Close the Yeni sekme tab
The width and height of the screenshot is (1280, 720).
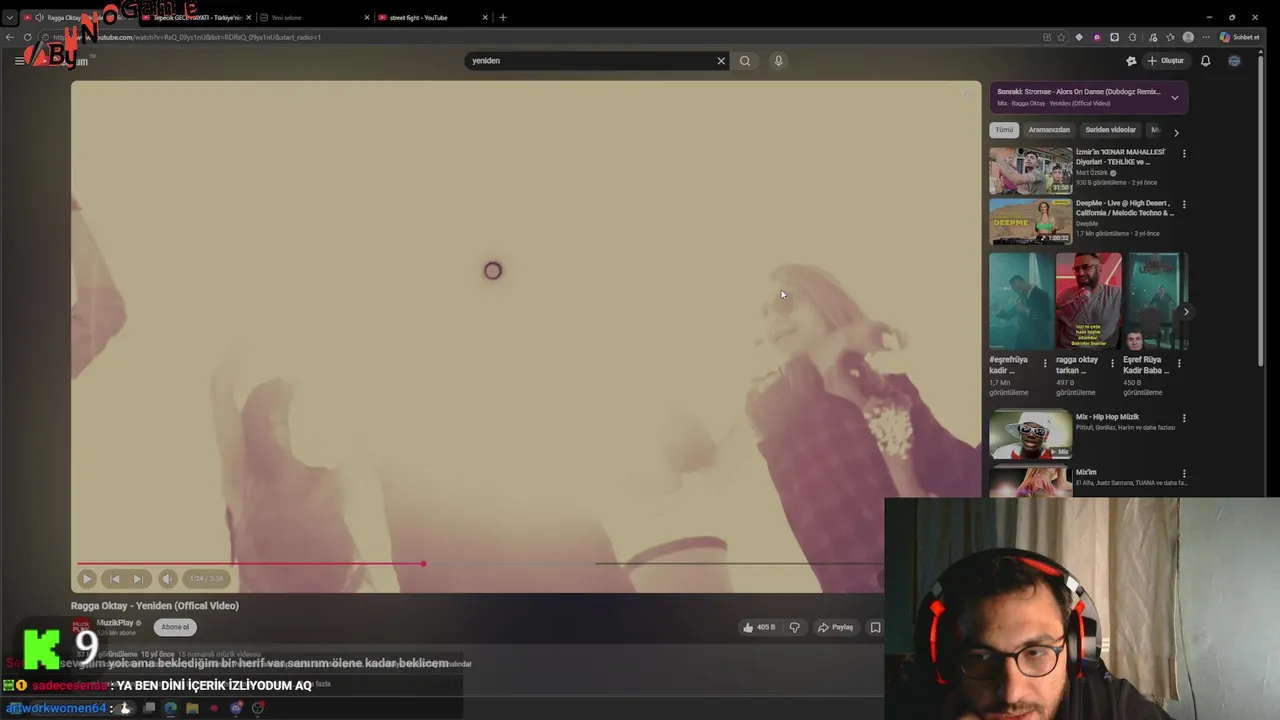pyautogui.click(x=367, y=17)
